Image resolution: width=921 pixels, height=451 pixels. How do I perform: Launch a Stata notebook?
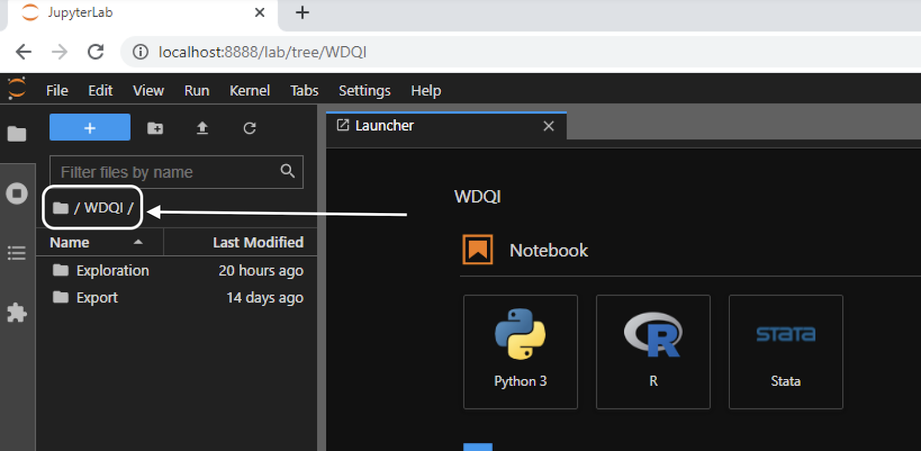pyautogui.click(x=785, y=351)
